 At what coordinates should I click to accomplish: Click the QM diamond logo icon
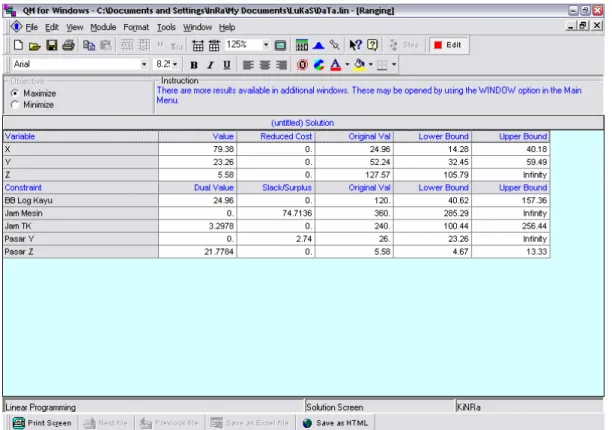click(16, 27)
